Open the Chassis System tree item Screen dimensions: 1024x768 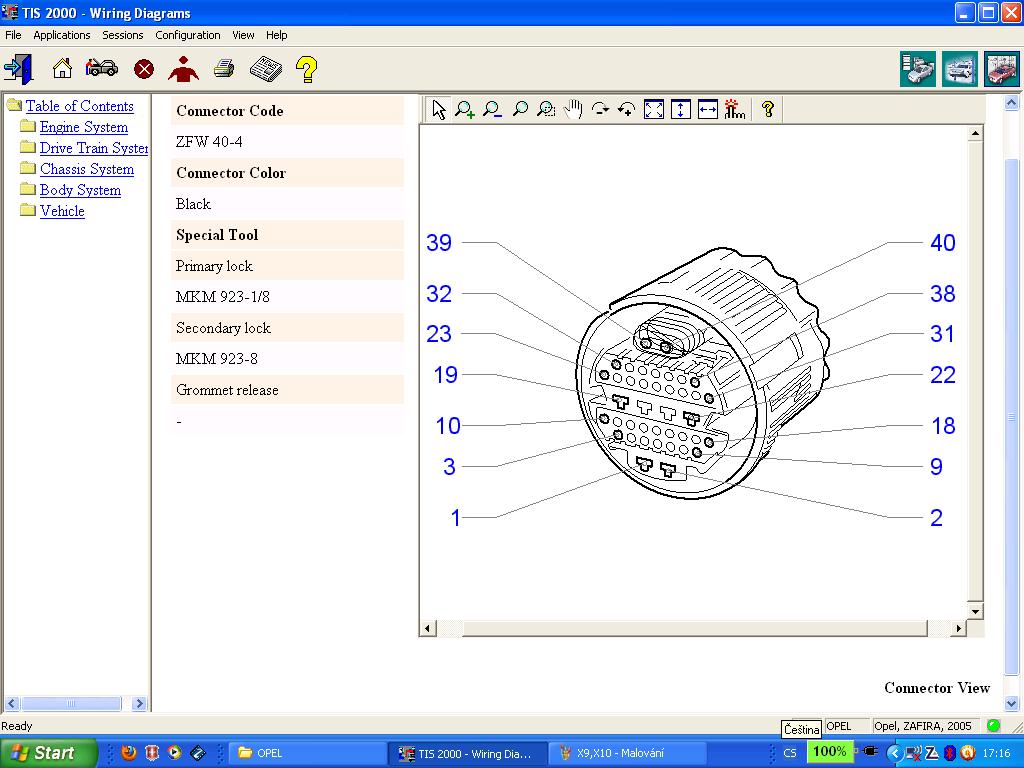86,169
